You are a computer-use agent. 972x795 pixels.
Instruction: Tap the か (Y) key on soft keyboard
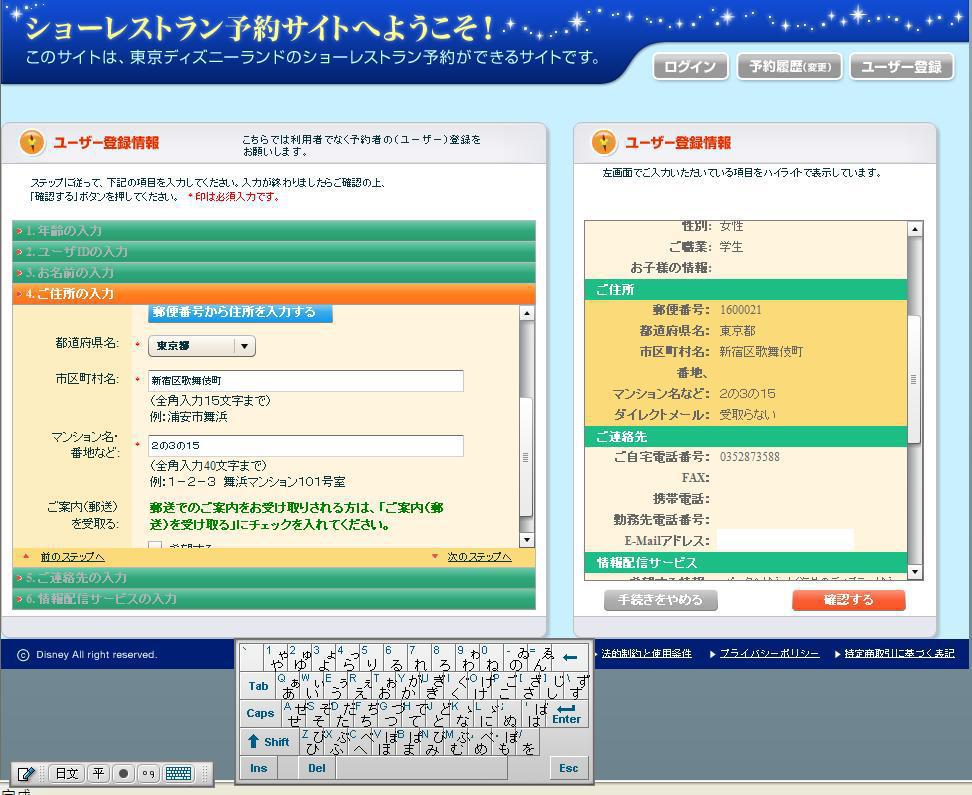click(x=407, y=686)
